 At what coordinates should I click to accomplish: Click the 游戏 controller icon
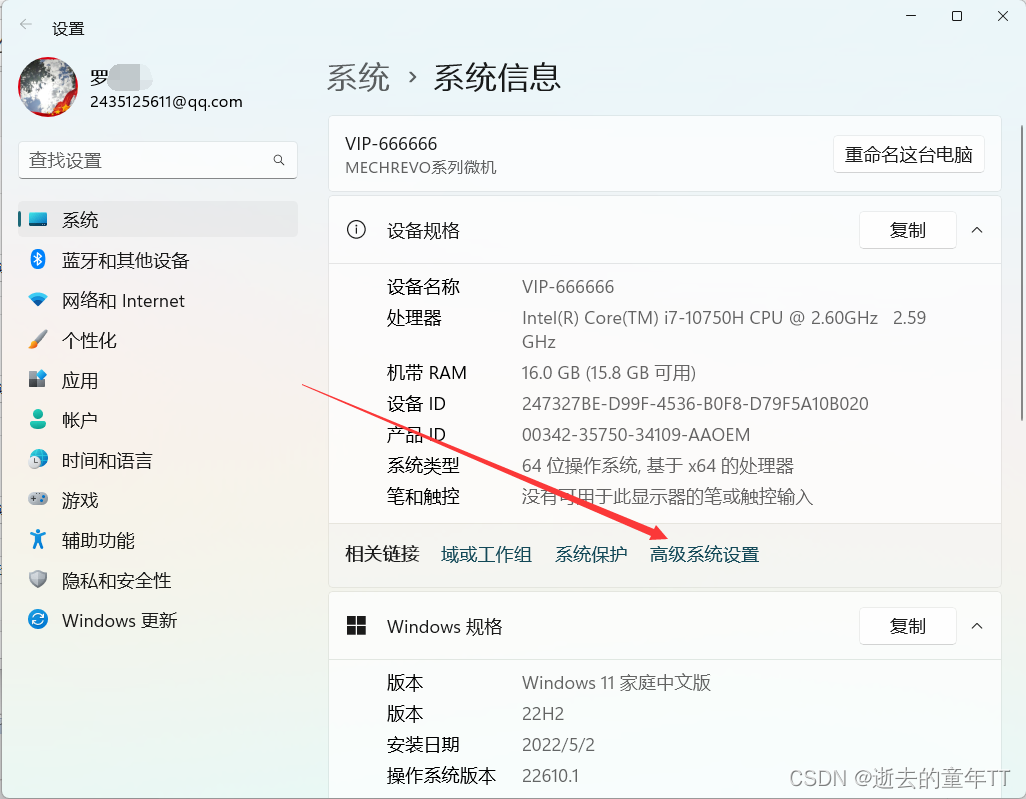38,499
